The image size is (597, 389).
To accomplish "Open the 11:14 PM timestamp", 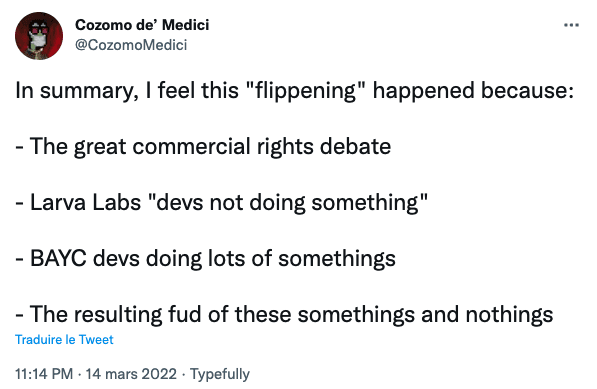I will click(x=44, y=374).
